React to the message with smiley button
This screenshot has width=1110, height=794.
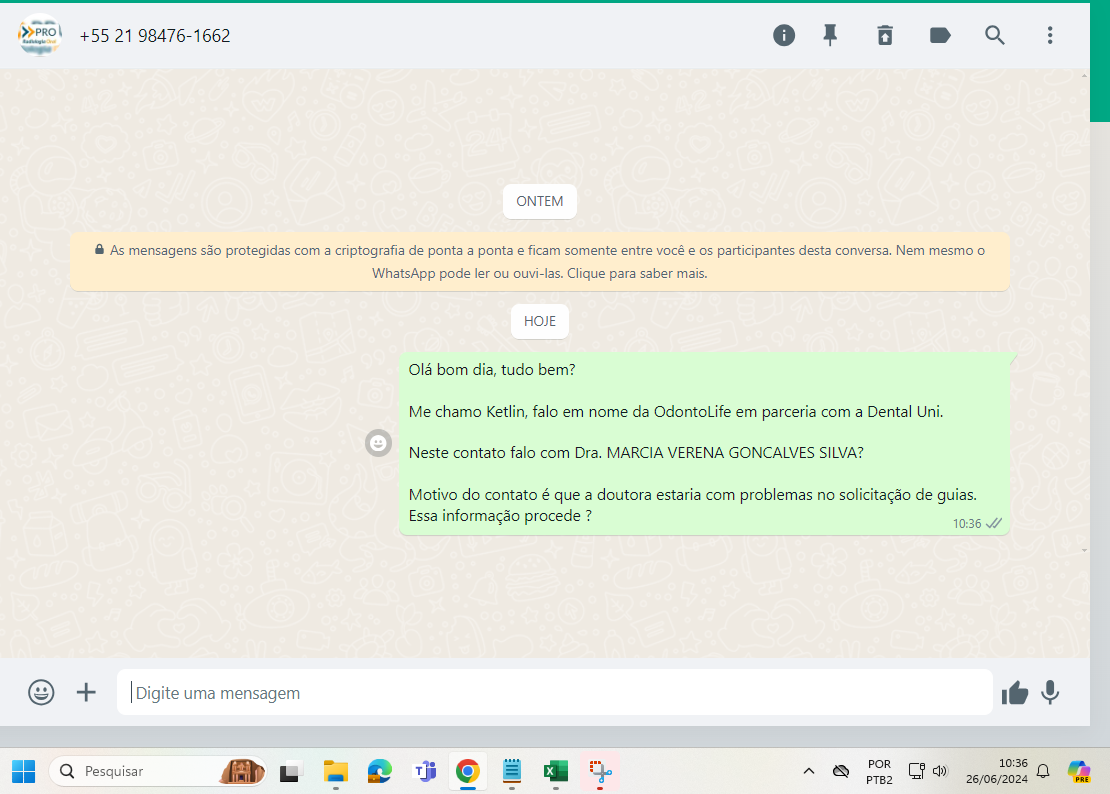[x=378, y=443]
